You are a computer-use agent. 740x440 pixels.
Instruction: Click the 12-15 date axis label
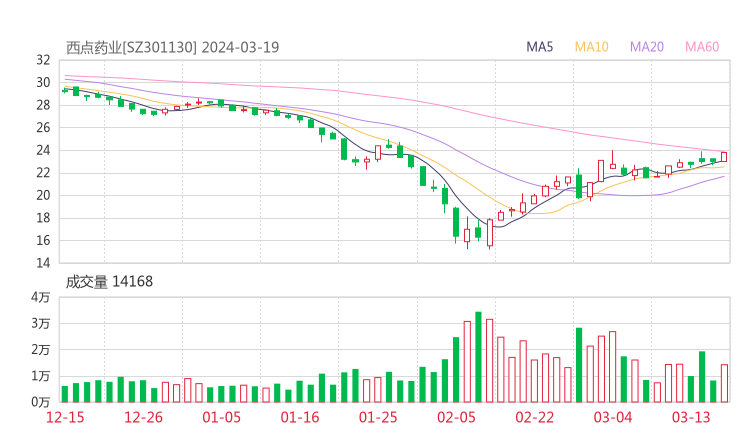click(x=65, y=417)
